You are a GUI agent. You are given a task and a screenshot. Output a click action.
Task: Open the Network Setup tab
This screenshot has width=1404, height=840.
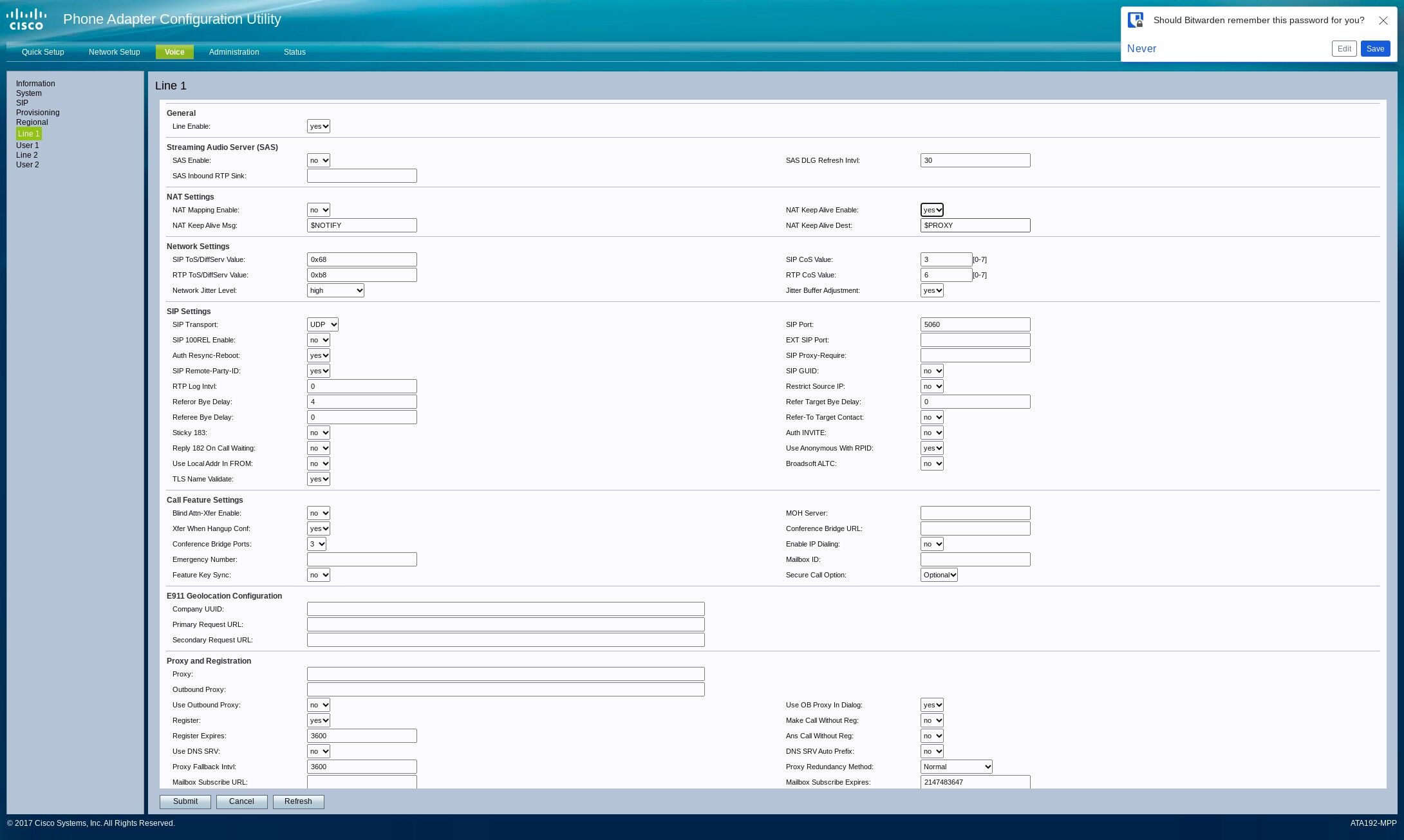tap(114, 52)
